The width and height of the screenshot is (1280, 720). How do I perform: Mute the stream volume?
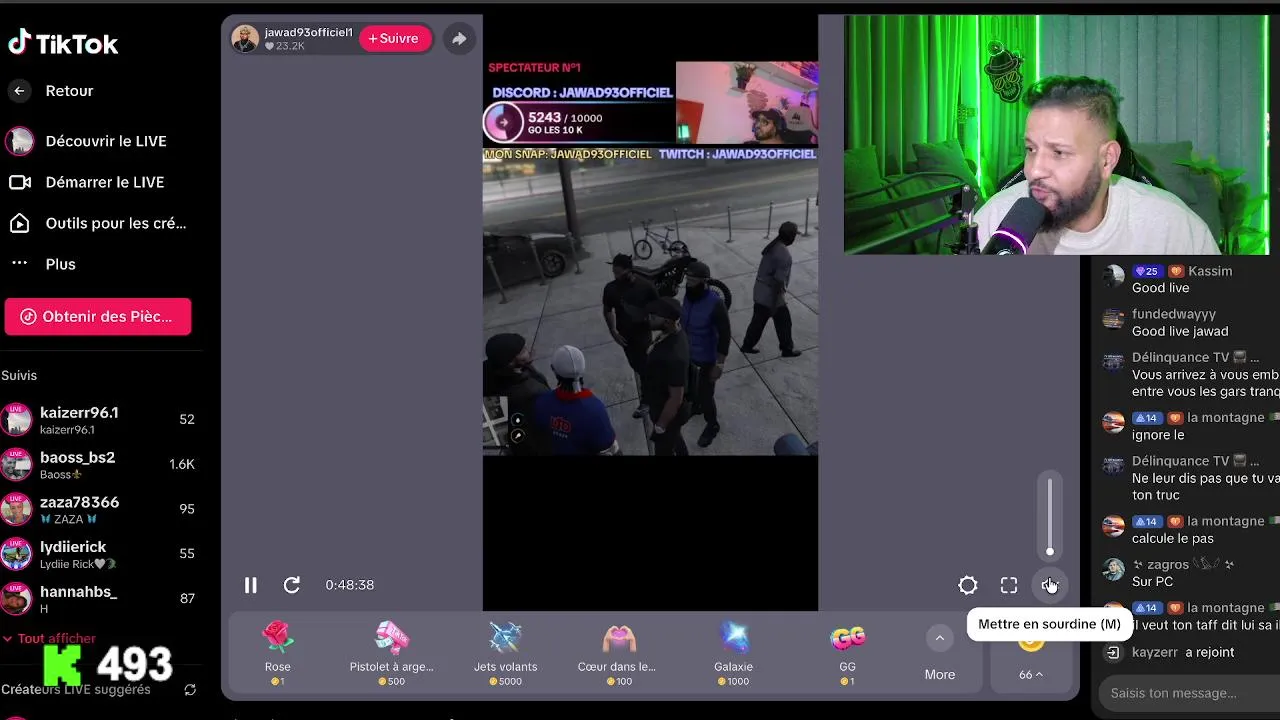(1049, 585)
